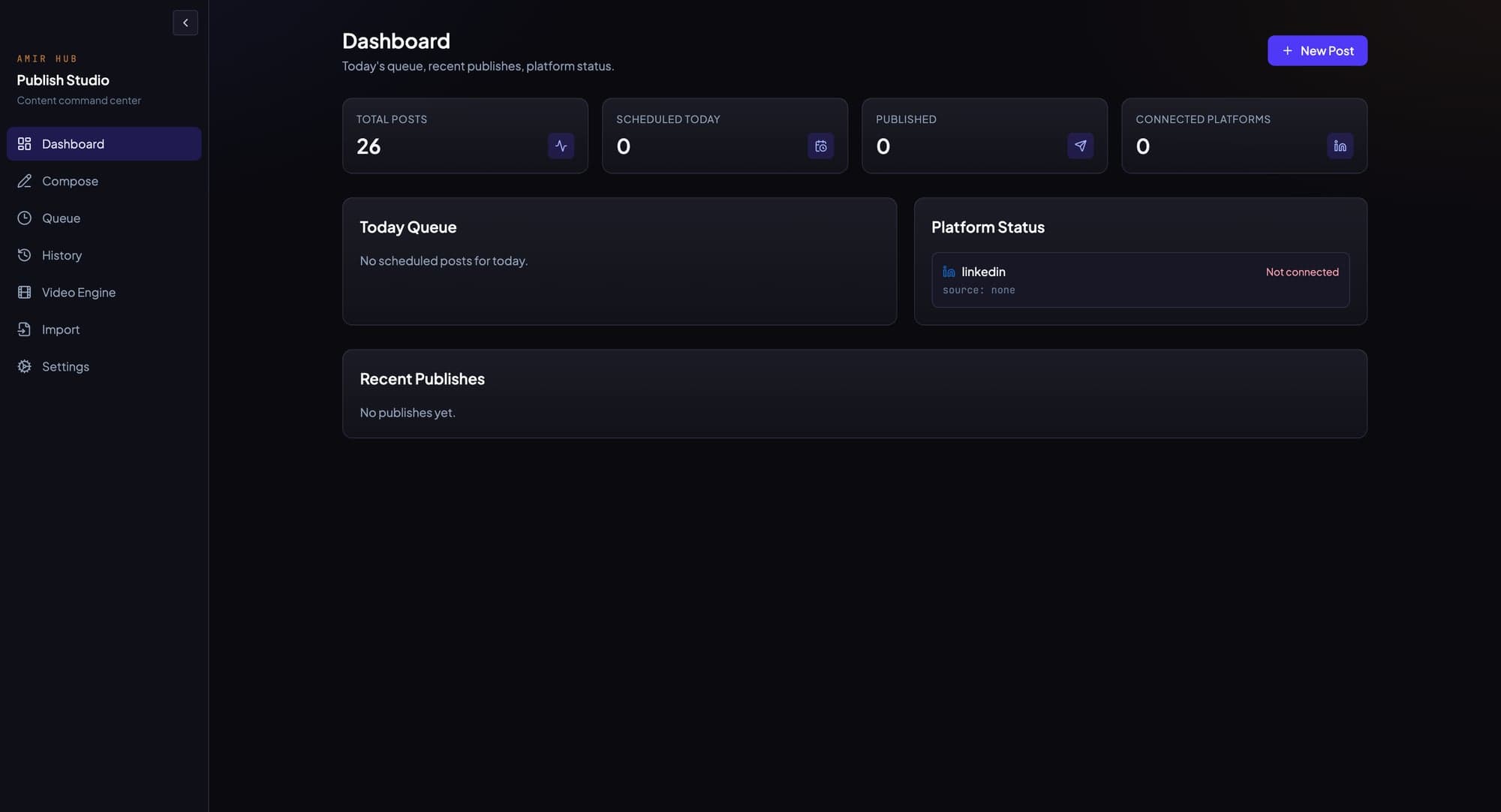This screenshot has height=812, width=1501.
Task: Click the New Post button
Action: tap(1317, 50)
